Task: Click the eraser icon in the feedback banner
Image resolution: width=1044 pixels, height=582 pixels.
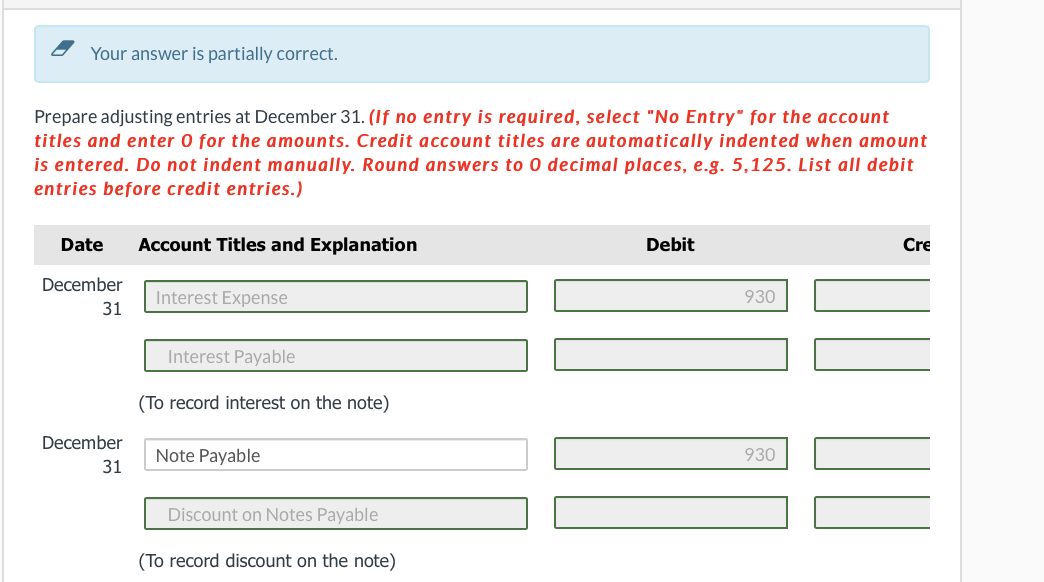Action: tap(62, 47)
